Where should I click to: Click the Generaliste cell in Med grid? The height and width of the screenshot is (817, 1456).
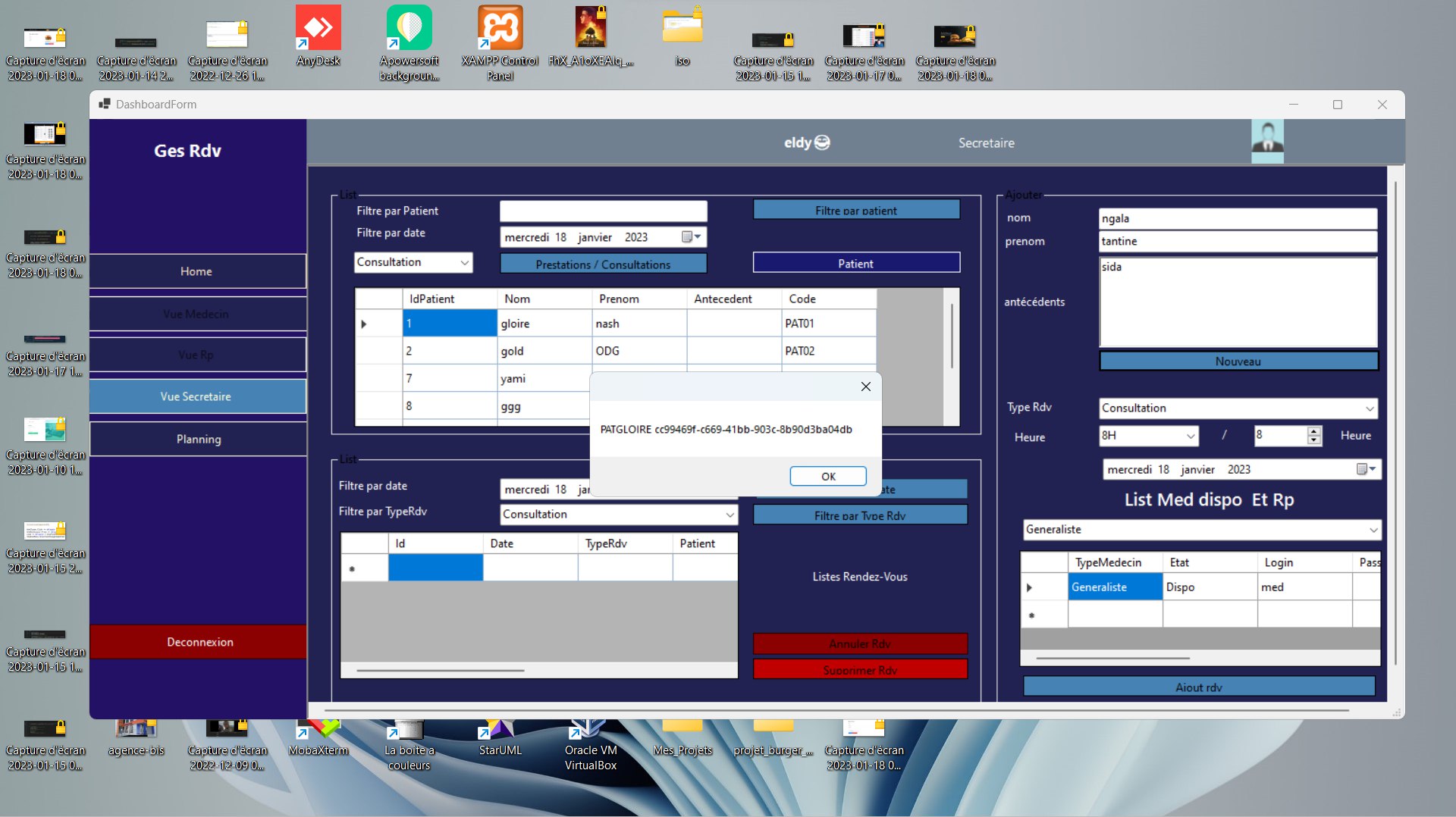pos(1116,587)
